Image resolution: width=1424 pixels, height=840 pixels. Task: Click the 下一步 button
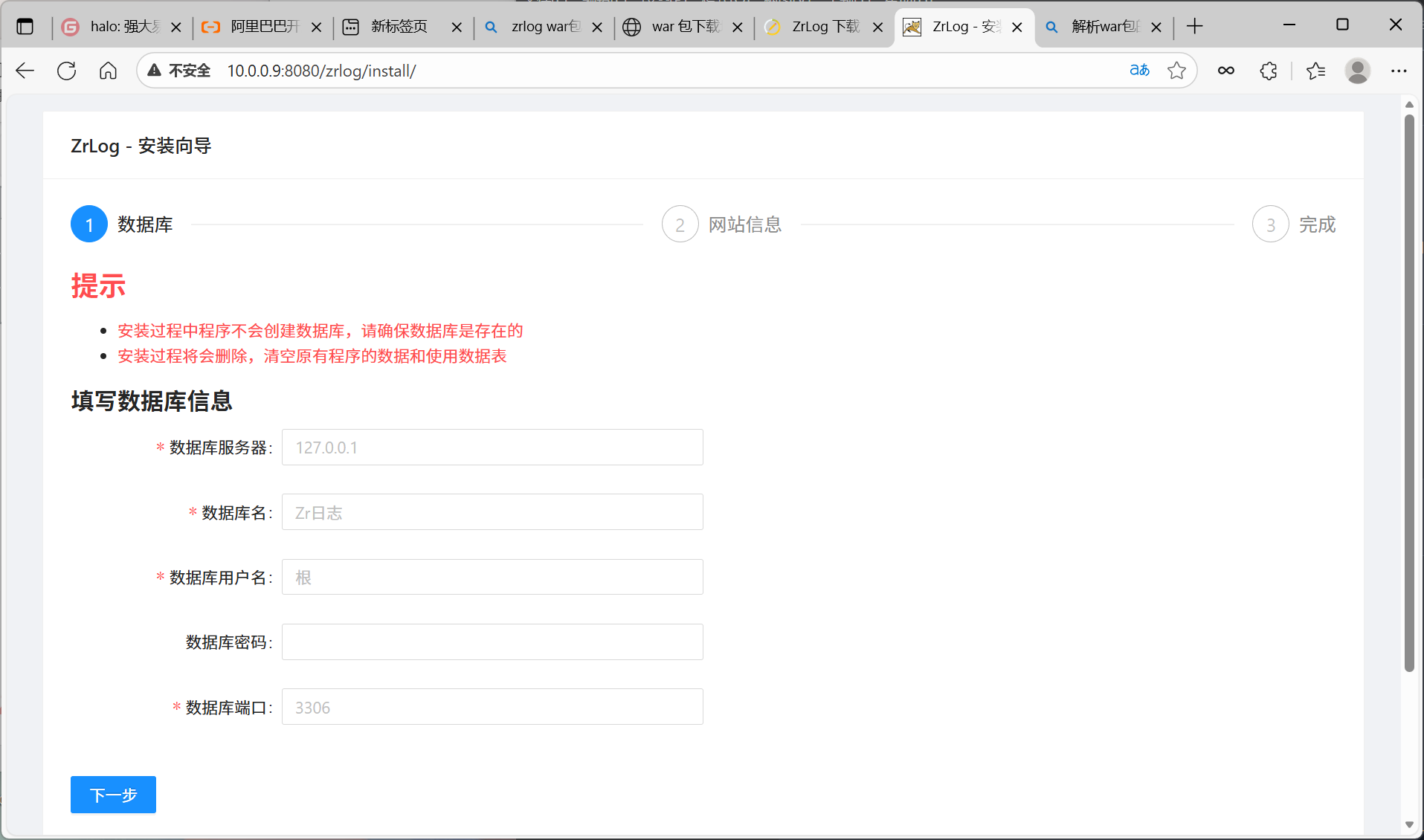click(113, 795)
